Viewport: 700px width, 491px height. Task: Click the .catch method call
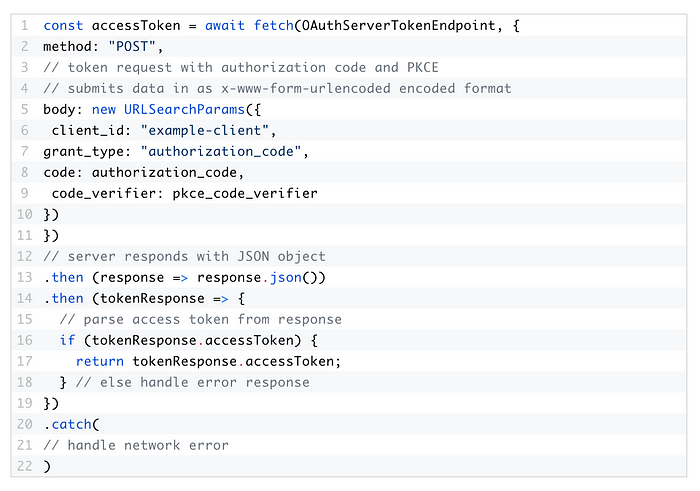coord(68,424)
